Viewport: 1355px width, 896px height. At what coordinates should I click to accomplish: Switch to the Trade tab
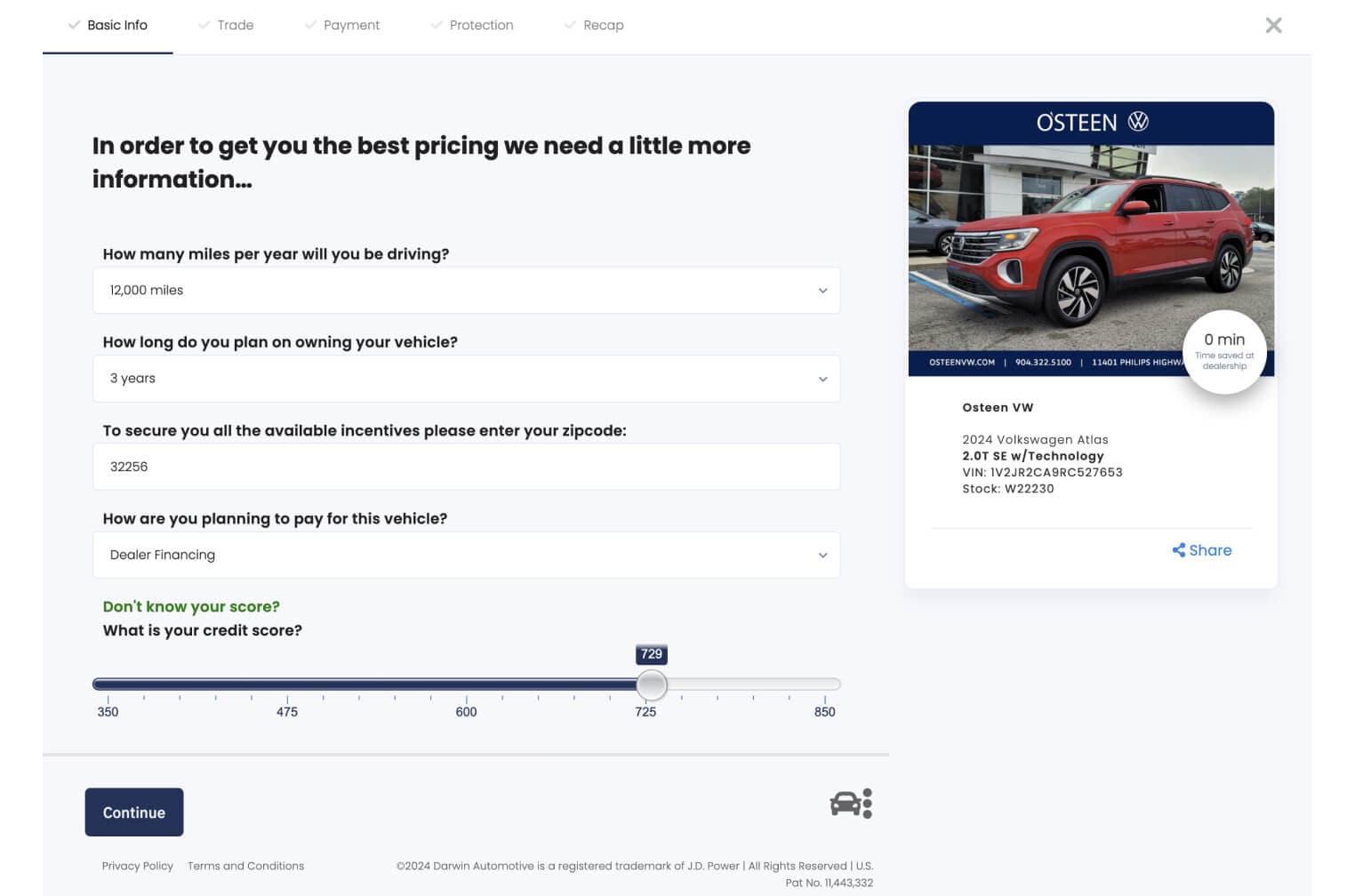click(226, 25)
